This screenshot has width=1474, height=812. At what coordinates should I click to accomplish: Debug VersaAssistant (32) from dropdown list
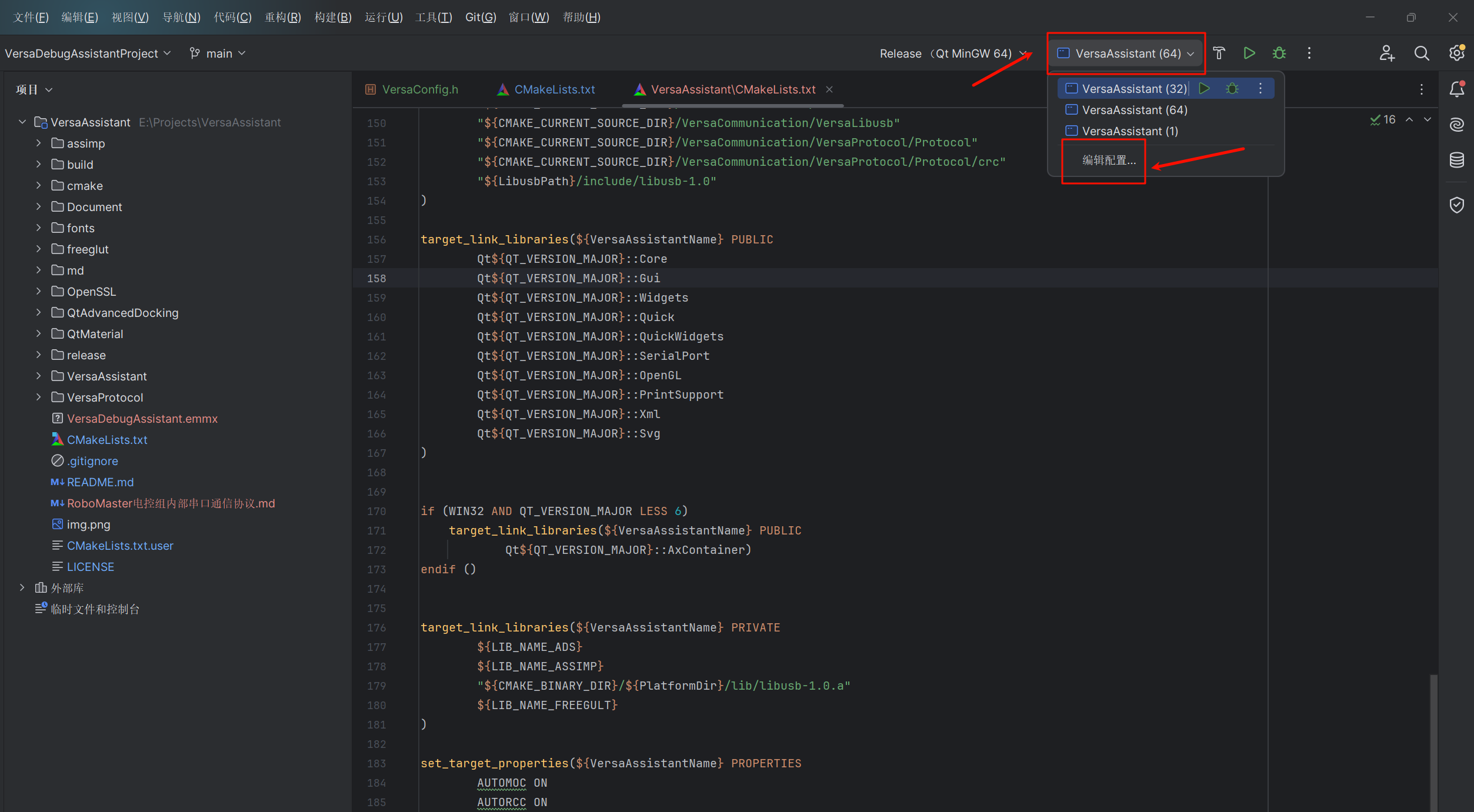(1232, 89)
